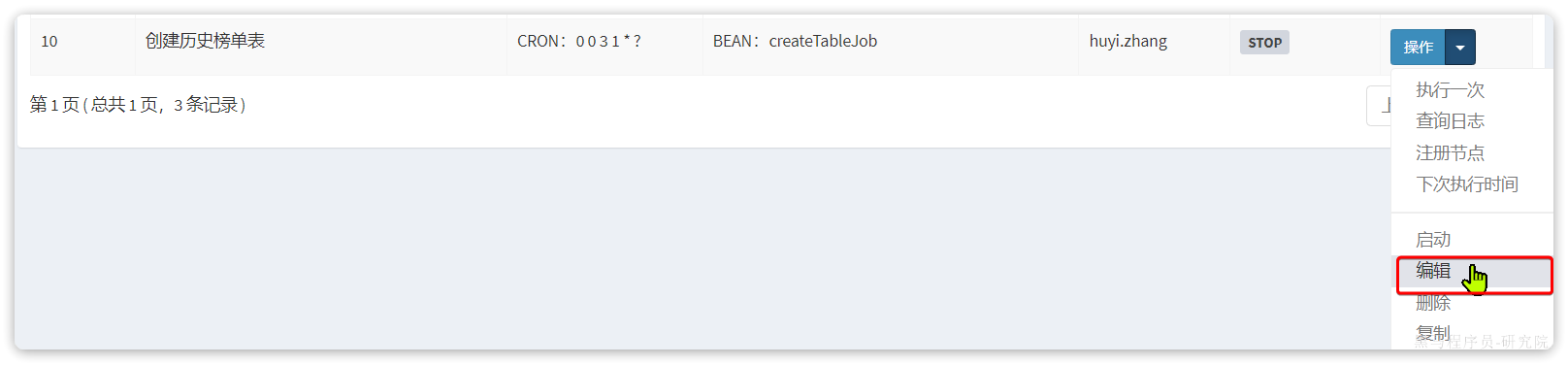Click the gray STOP status badge

click(1264, 43)
